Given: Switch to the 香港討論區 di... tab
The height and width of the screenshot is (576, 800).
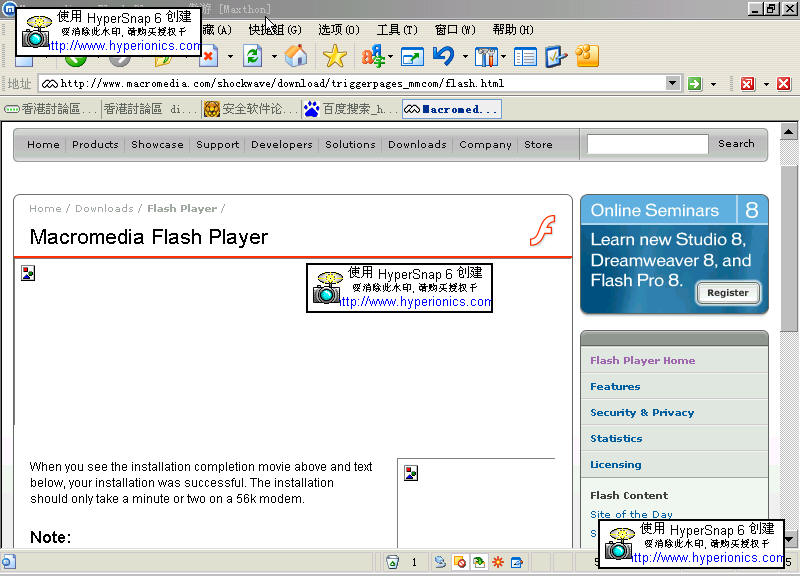Looking at the screenshot, I should pyautogui.click(x=151, y=109).
